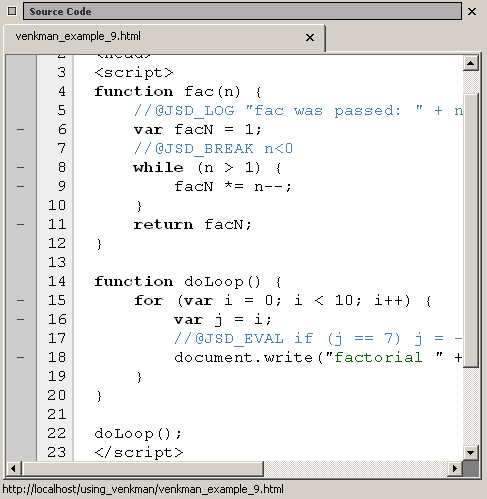Click the for loop header line
Image resolution: width=487 pixels, height=499 pixels.
[283, 301]
